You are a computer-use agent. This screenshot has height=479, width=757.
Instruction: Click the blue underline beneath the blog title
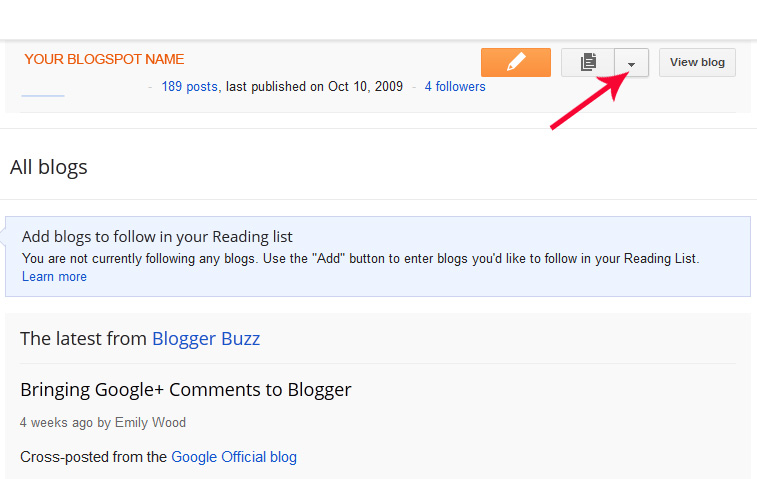point(42,95)
